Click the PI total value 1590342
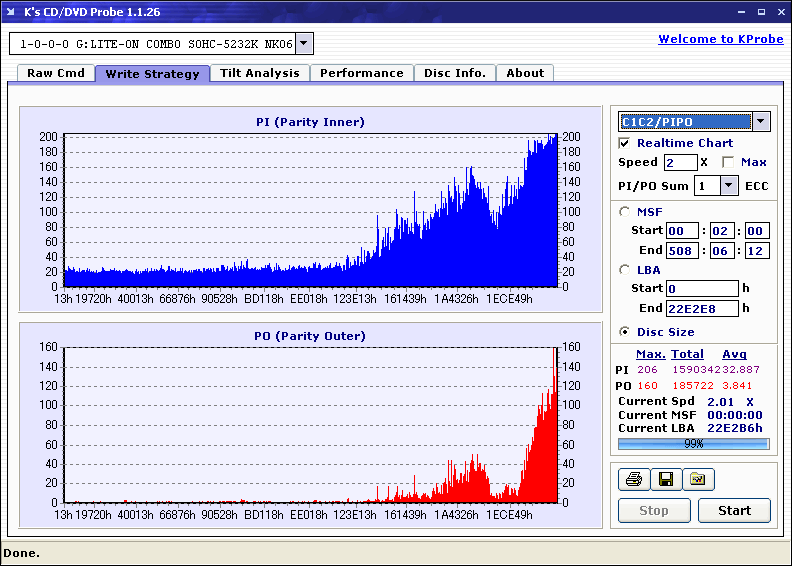792x566 pixels. 696,370
